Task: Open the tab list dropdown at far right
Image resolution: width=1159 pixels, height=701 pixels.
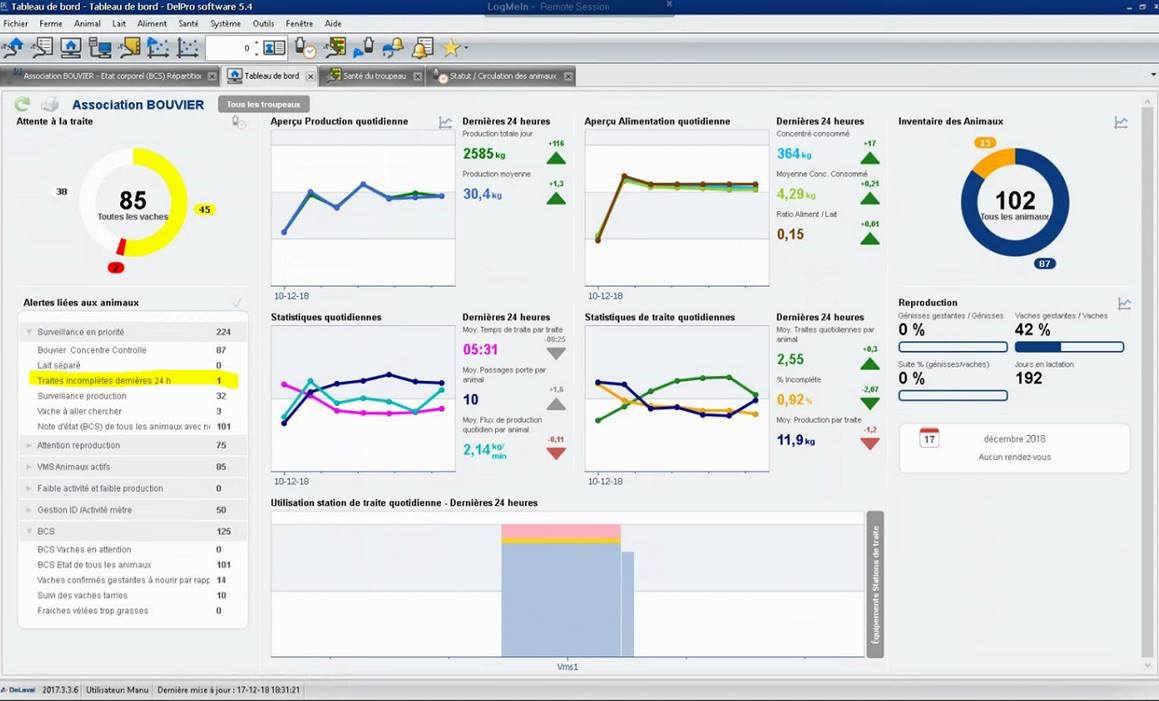Action: [1153, 75]
